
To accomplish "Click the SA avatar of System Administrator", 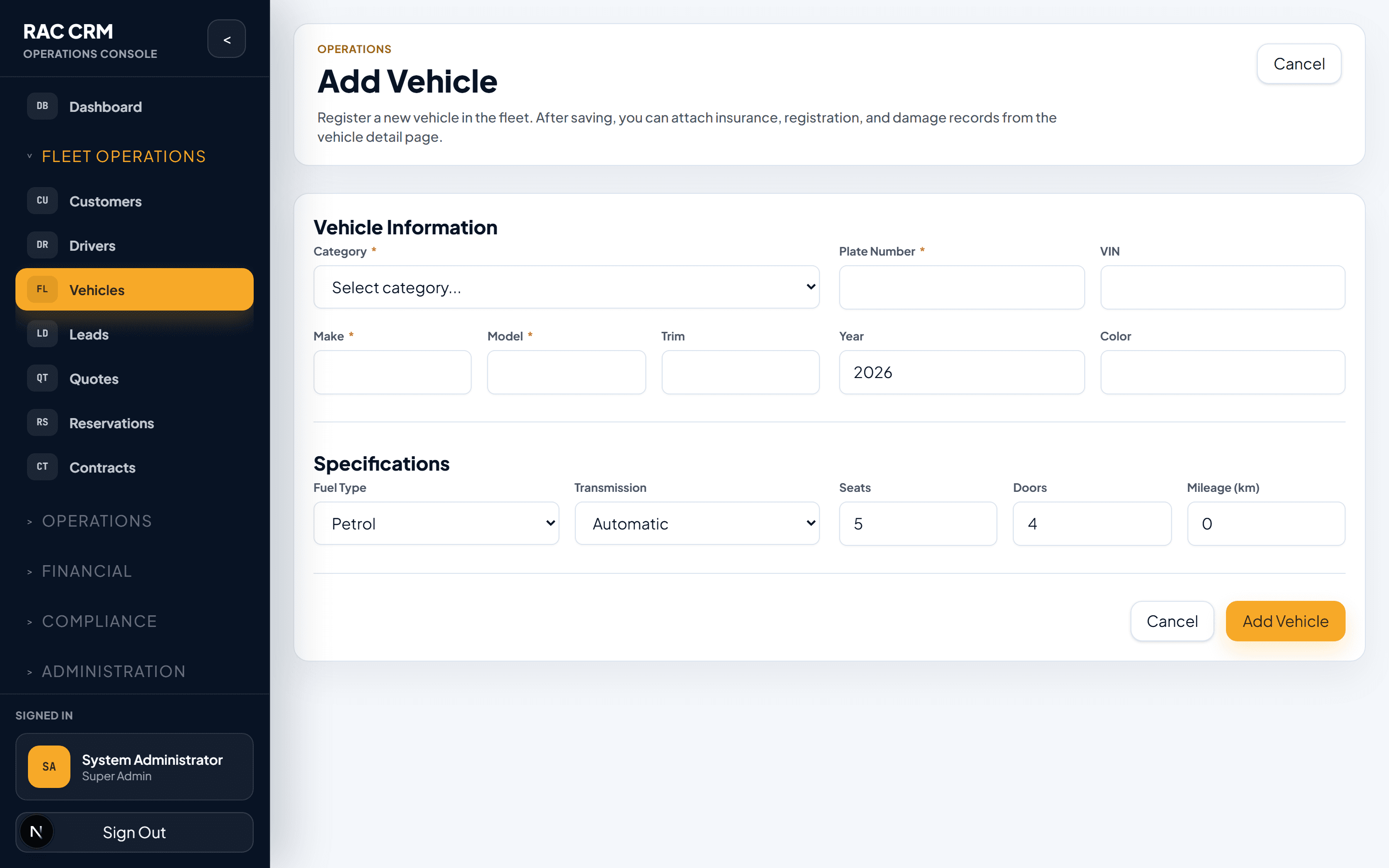I will 49,766.
